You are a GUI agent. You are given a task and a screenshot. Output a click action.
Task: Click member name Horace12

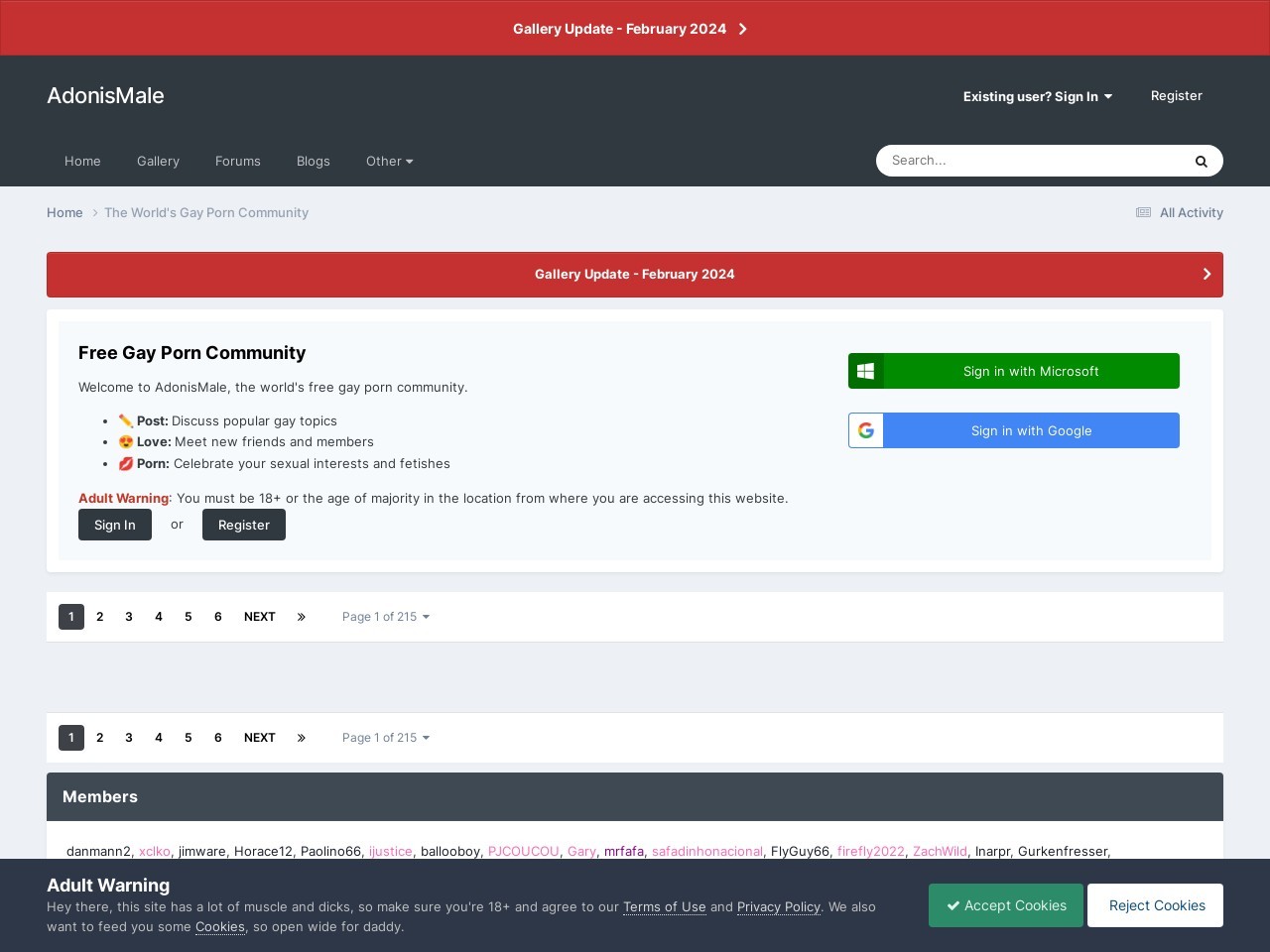(263, 851)
